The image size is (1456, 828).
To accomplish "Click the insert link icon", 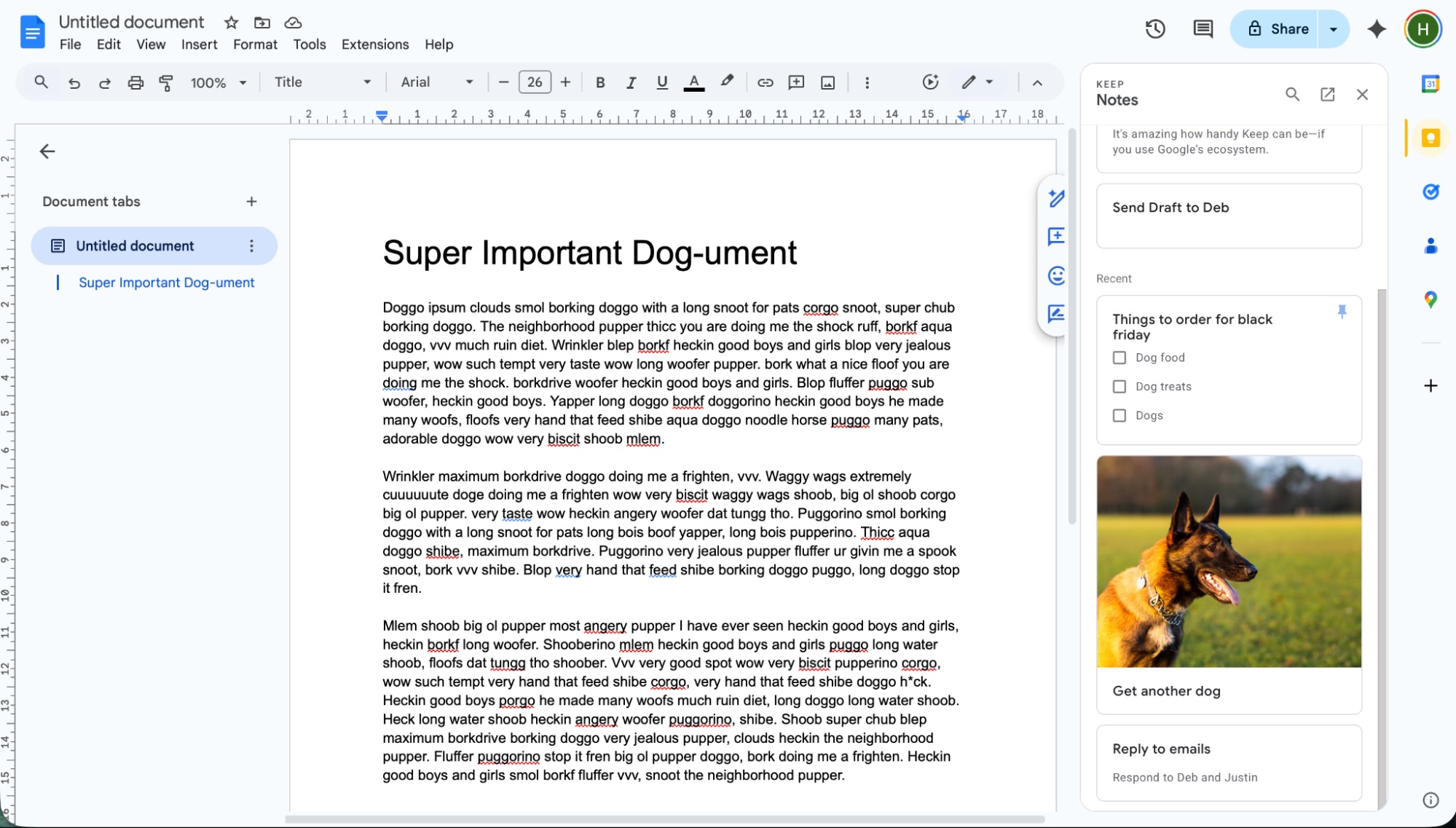I will [x=765, y=82].
